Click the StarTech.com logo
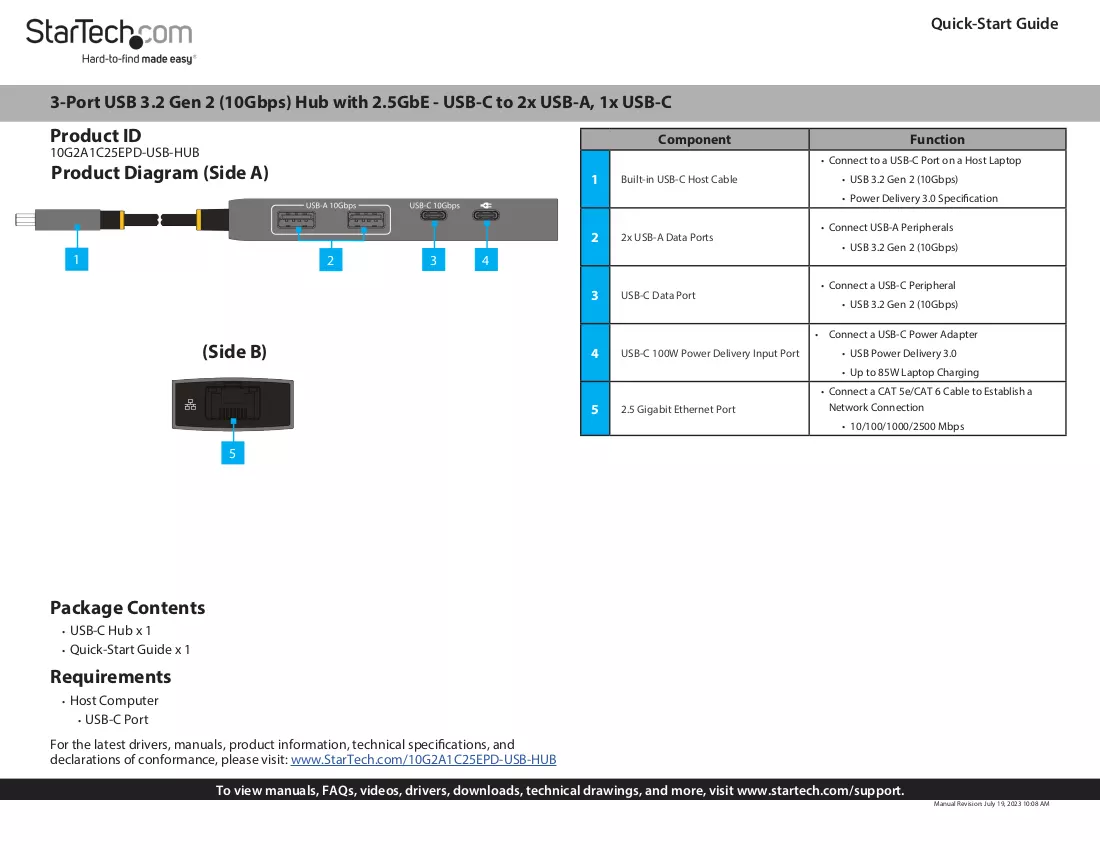The height and width of the screenshot is (850, 1100). 109,41
